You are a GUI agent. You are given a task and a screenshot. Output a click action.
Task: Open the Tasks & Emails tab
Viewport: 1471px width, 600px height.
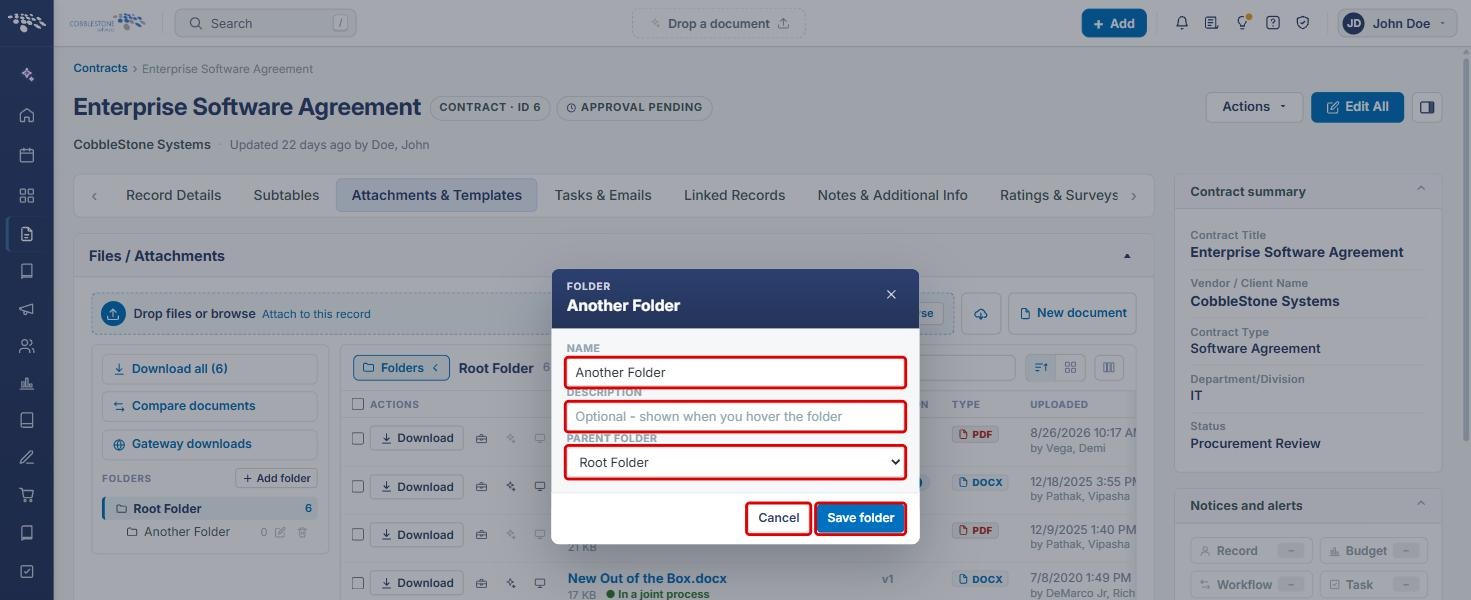coord(603,195)
